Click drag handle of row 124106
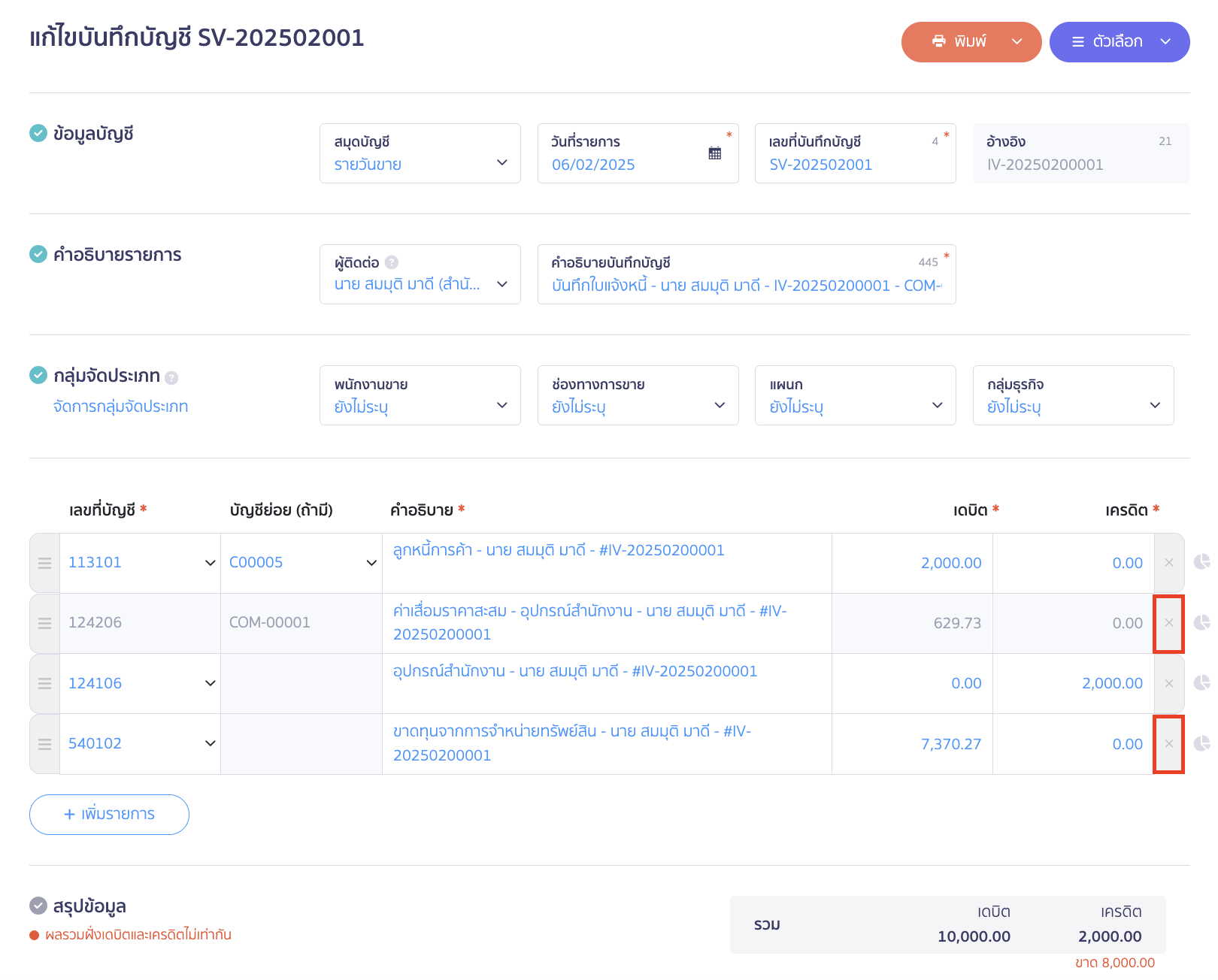1218x980 pixels. pyautogui.click(x=45, y=684)
